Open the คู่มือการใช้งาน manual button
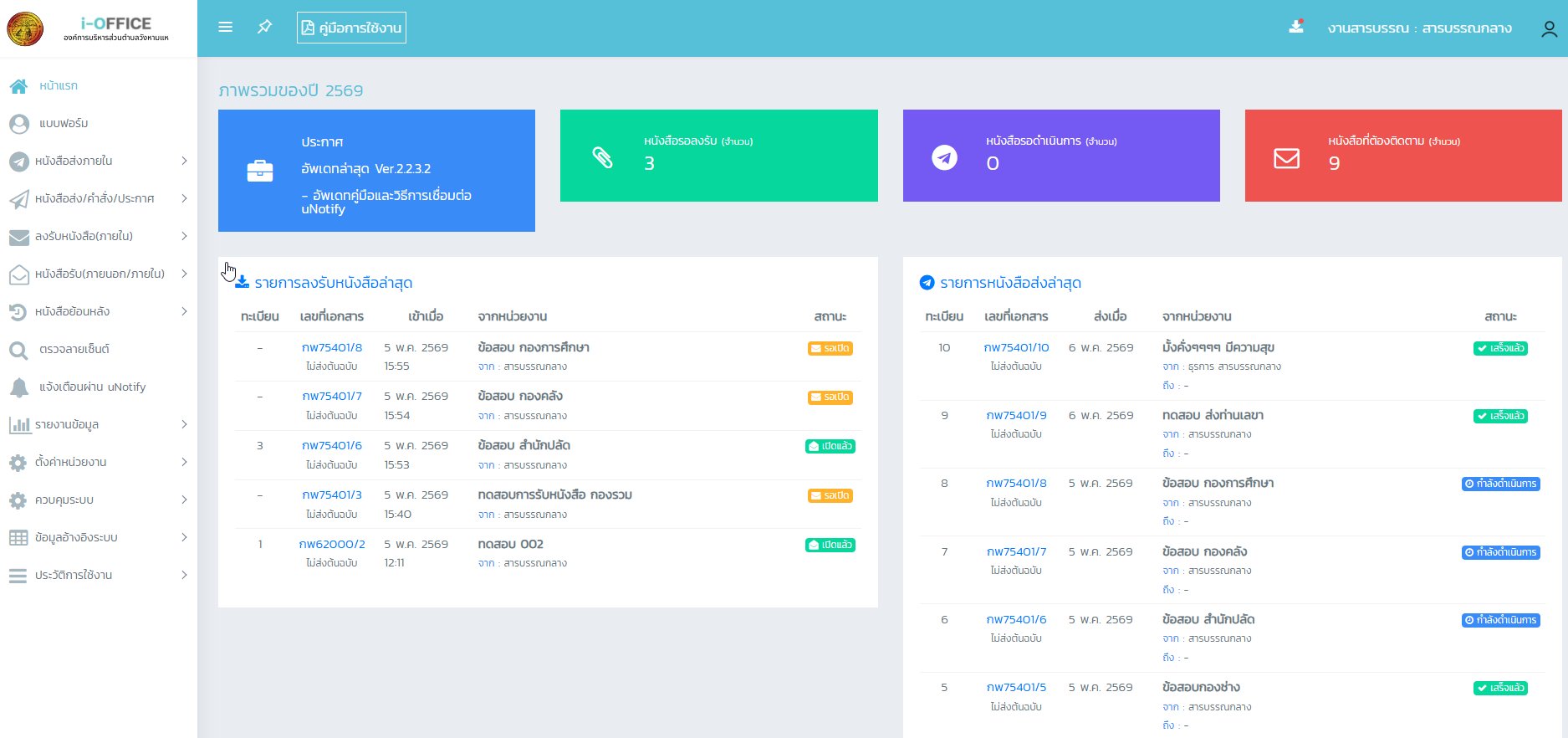This screenshot has height=738, width=1568. click(351, 28)
